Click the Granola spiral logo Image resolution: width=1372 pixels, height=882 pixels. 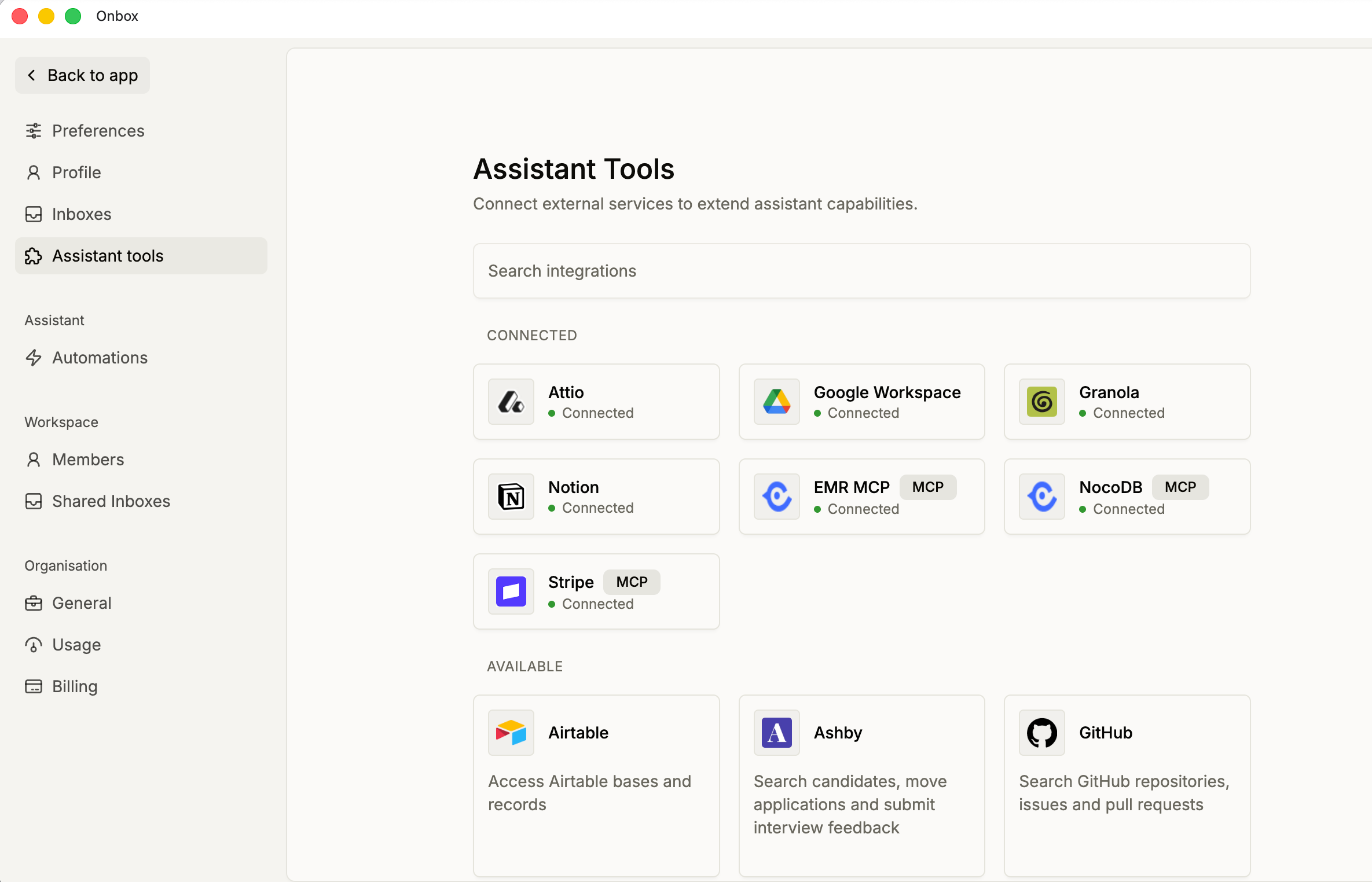tap(1042, 402)
